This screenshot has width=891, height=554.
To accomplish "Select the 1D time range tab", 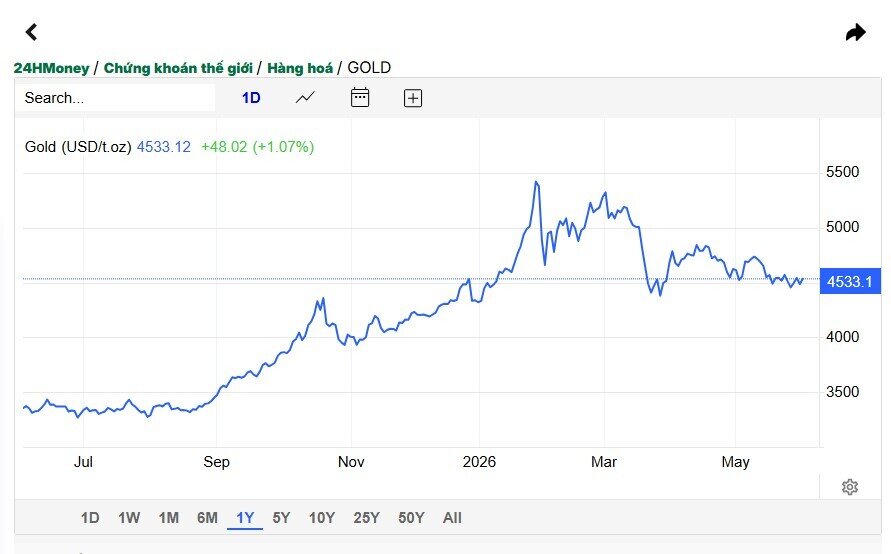I will click(90, 518).
